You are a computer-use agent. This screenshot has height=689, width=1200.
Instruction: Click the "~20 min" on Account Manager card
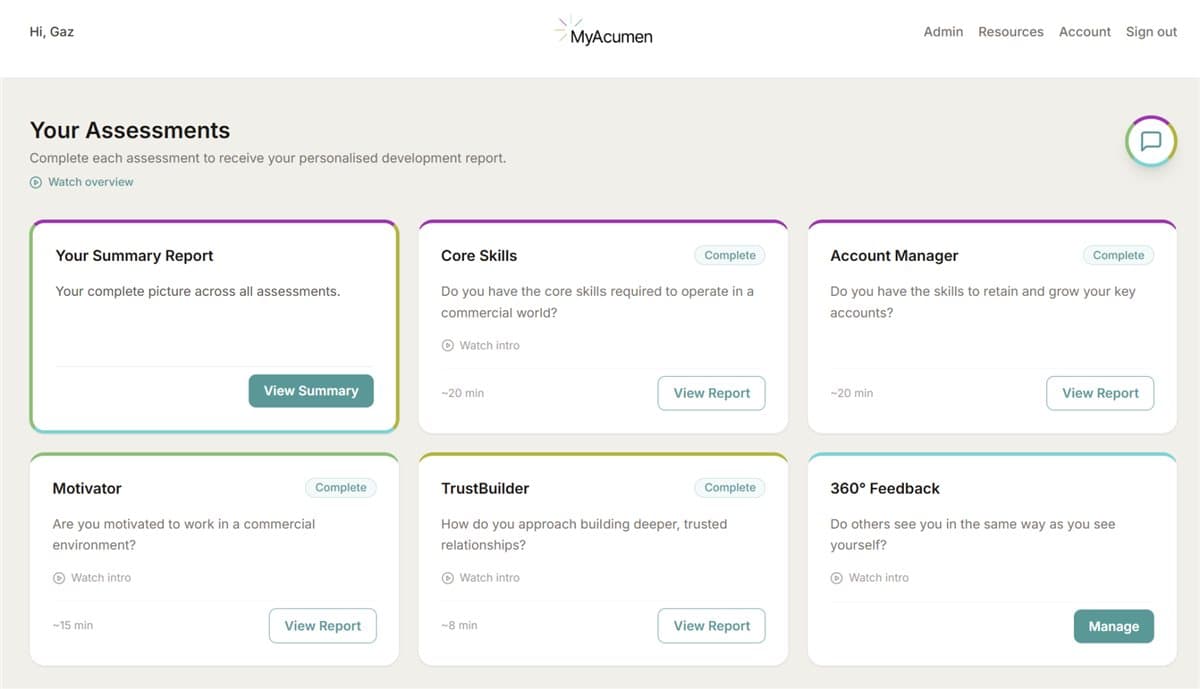[x=851, y=393]
